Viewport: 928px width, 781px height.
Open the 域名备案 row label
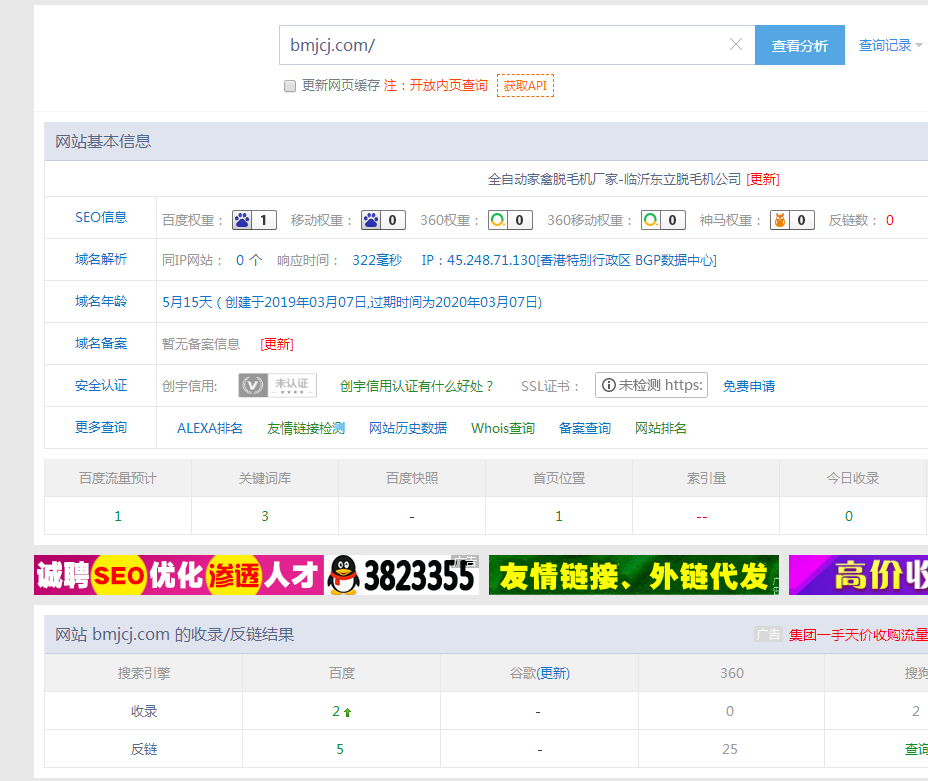point(101,343)
